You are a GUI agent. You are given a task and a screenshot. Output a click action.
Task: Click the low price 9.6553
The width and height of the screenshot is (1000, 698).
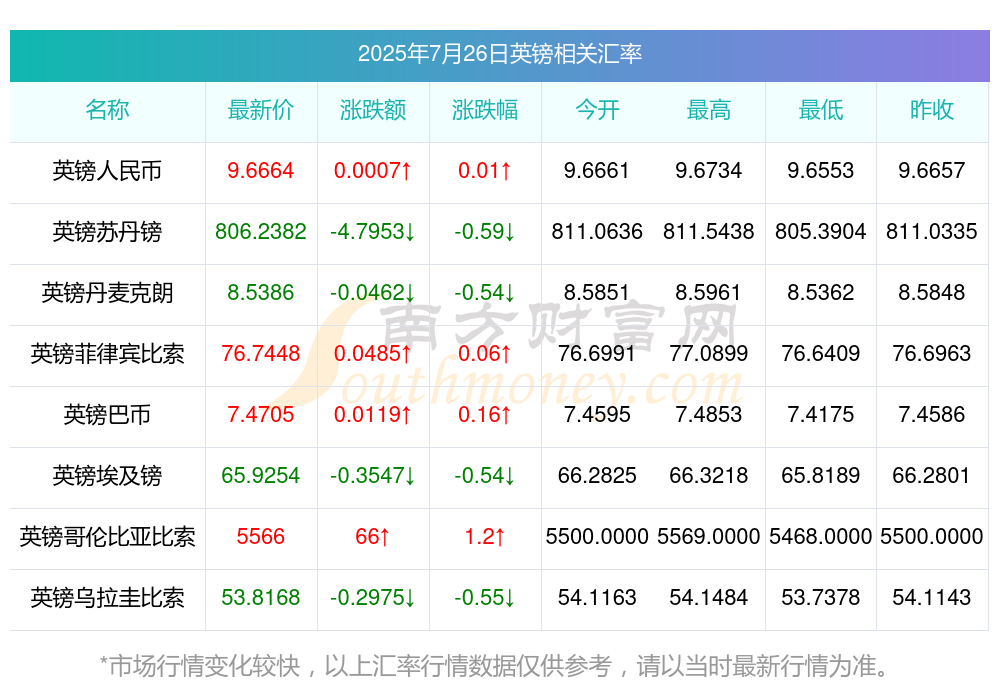point(821,170)
